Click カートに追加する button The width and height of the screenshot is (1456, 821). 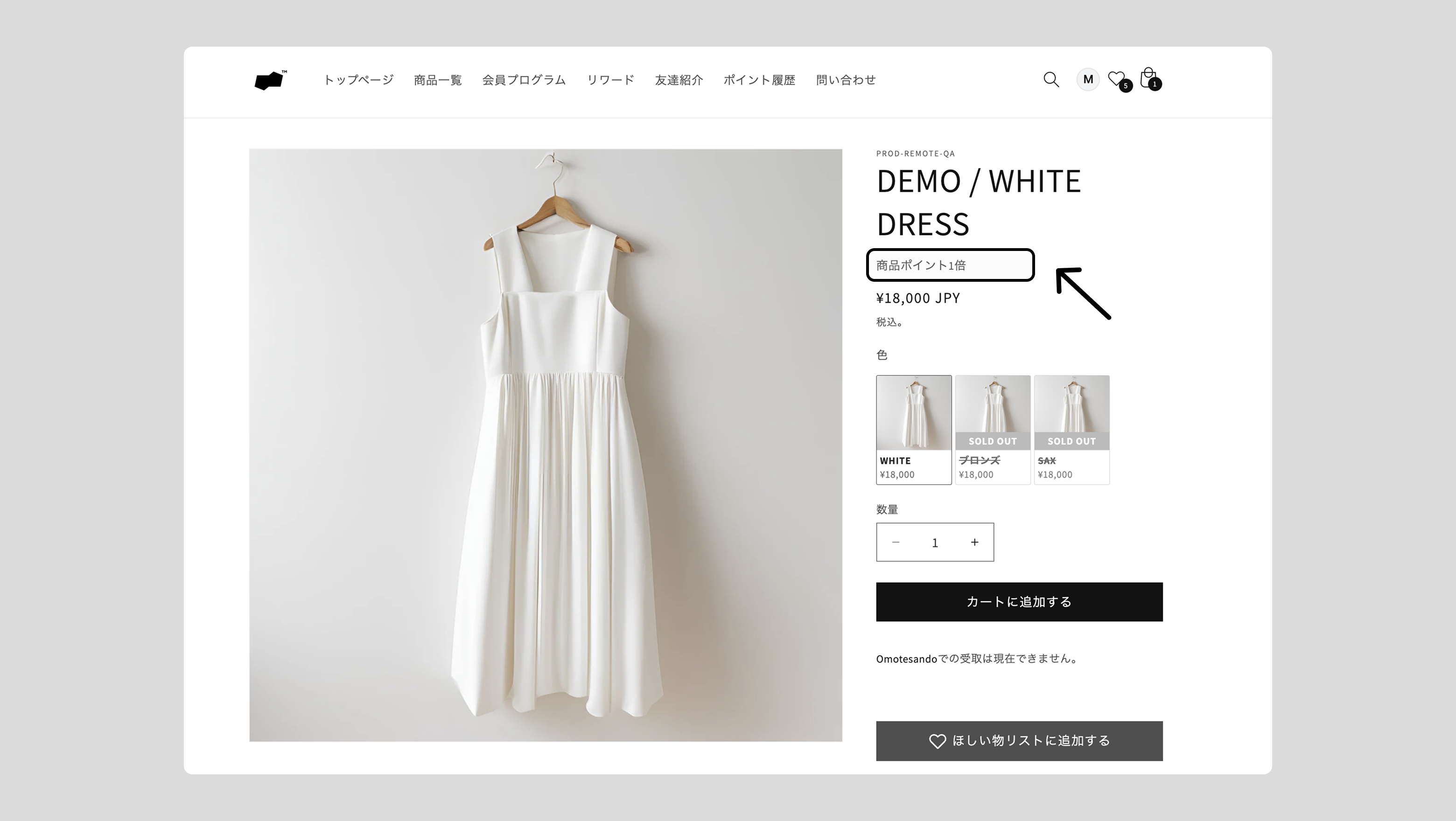[x=1019, y=602]
